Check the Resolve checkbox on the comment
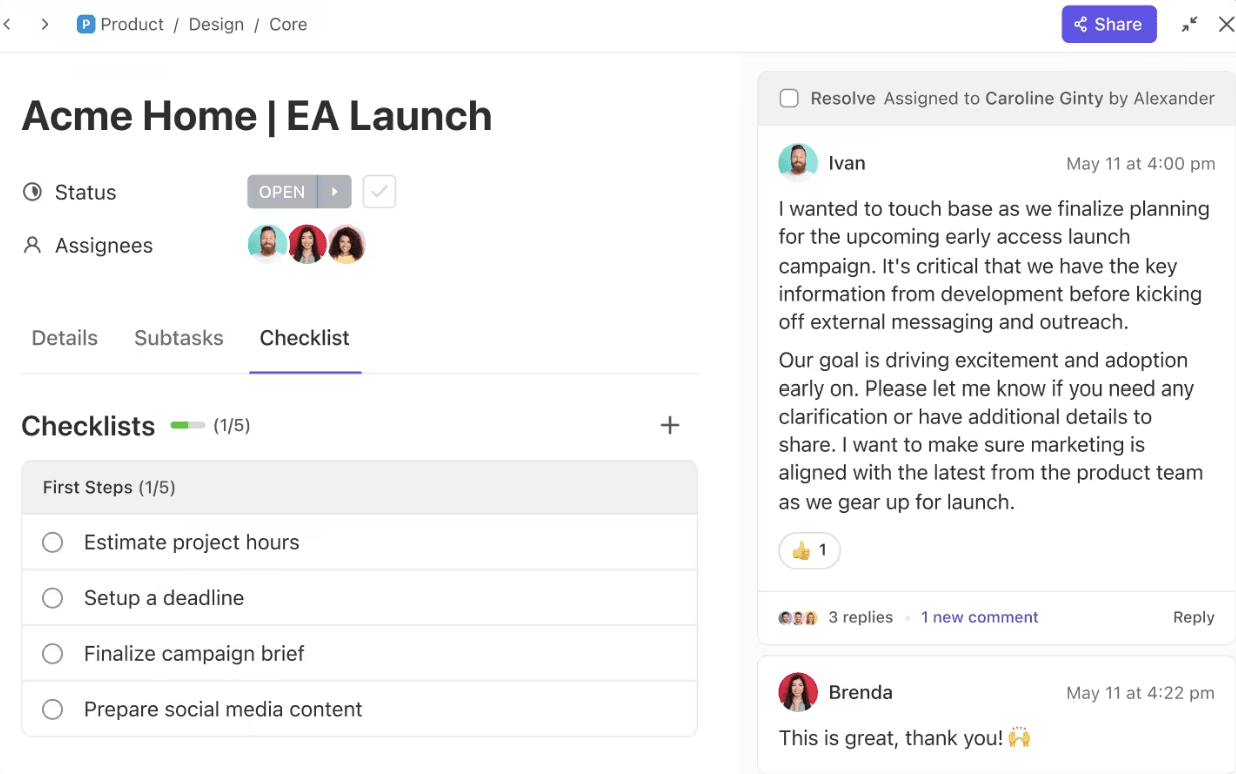Image resolution: width=1236 pixels, height=774 pixels. tap(789, 98)
